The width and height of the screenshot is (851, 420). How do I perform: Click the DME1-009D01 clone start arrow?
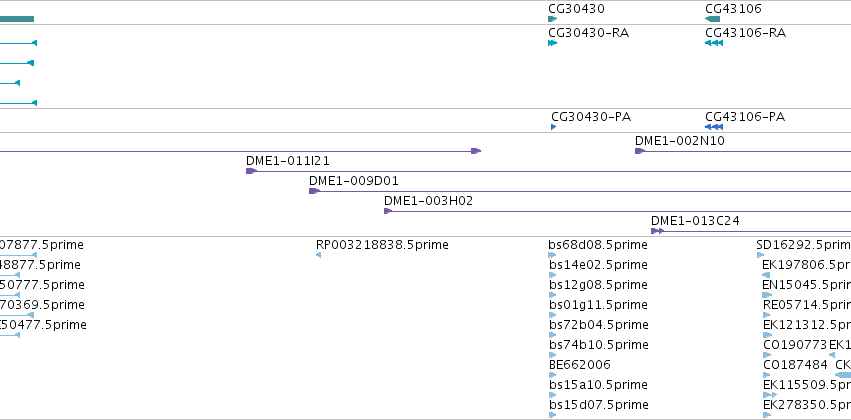click(314, 191)
